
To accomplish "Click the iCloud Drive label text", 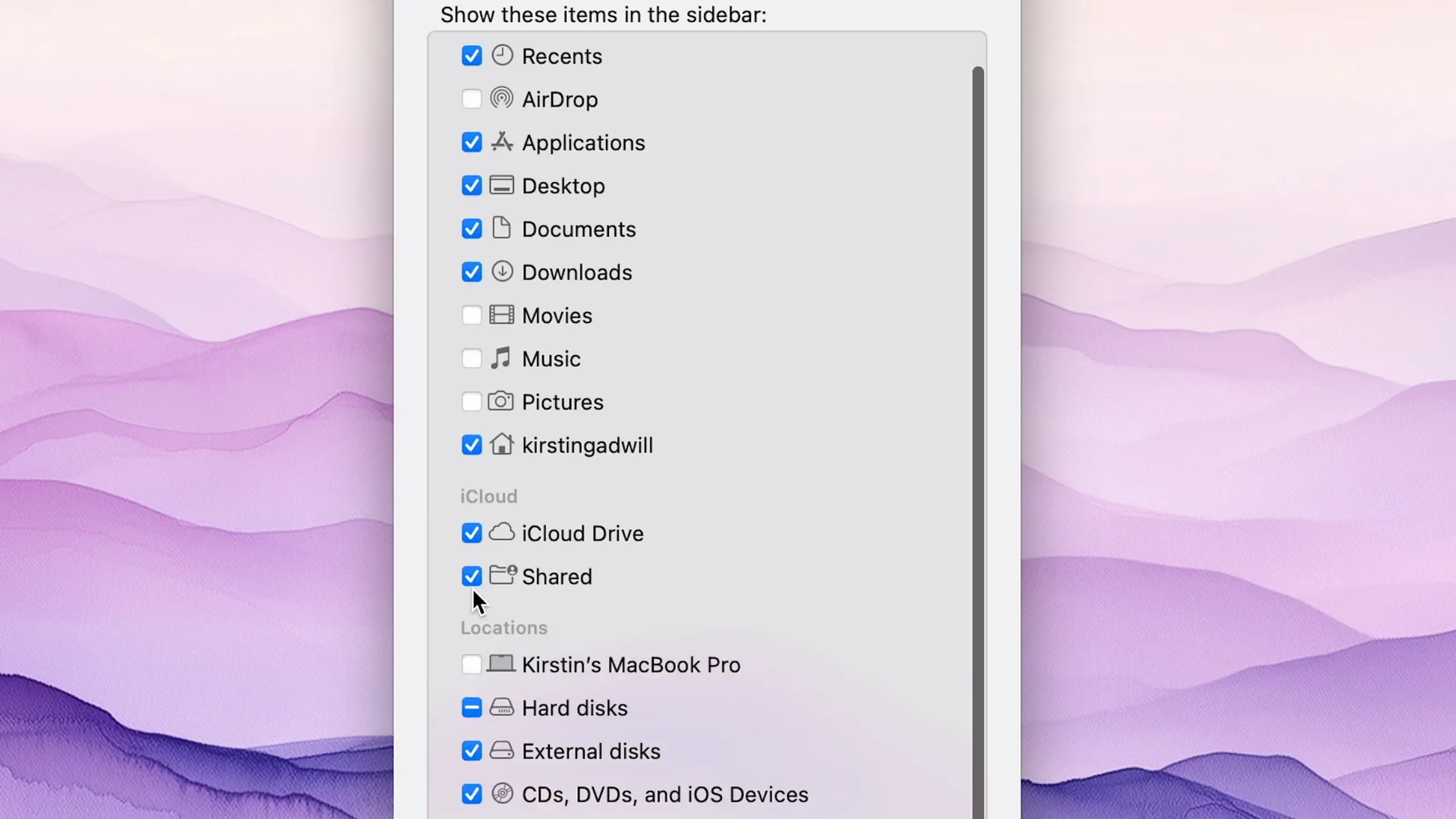I will click(x=582, y=533).
